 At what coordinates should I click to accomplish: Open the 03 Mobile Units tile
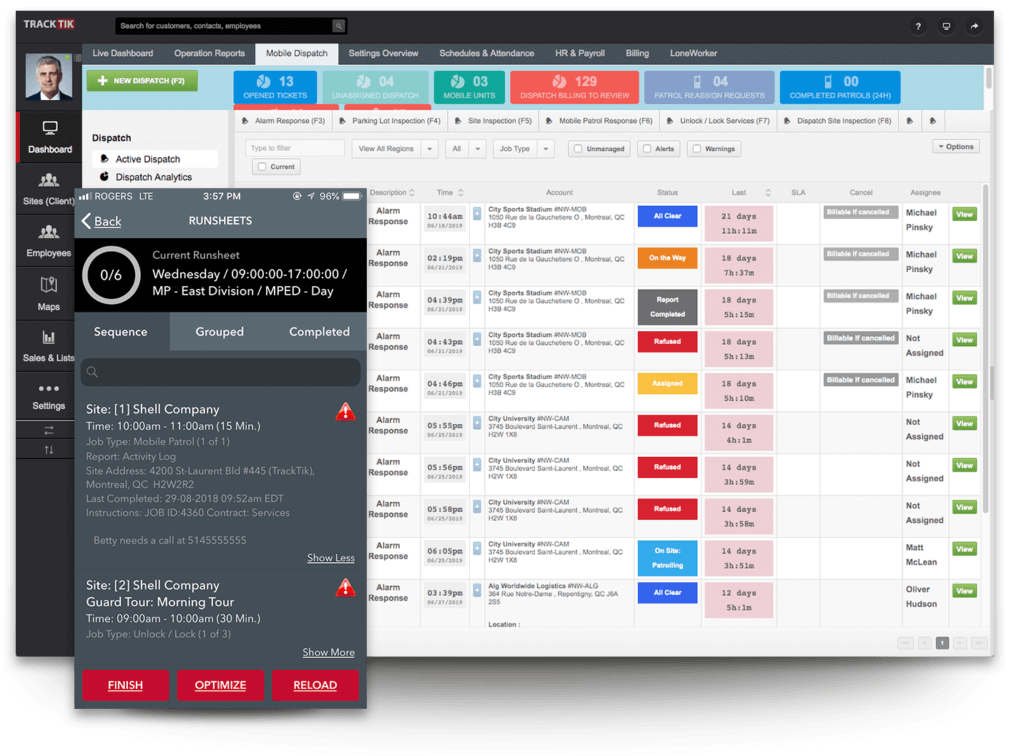(x=469, y=87)
